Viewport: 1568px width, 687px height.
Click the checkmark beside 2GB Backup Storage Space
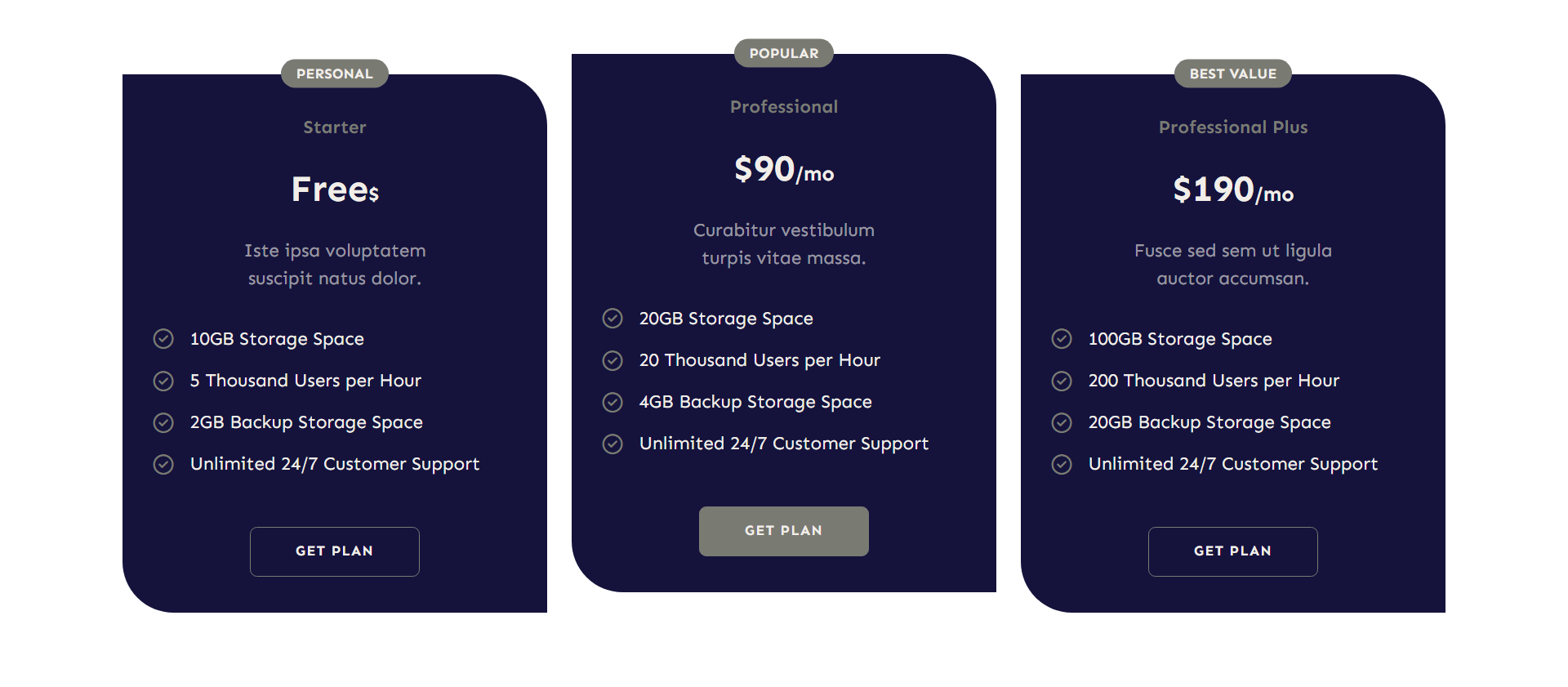[x=163, y=422]
